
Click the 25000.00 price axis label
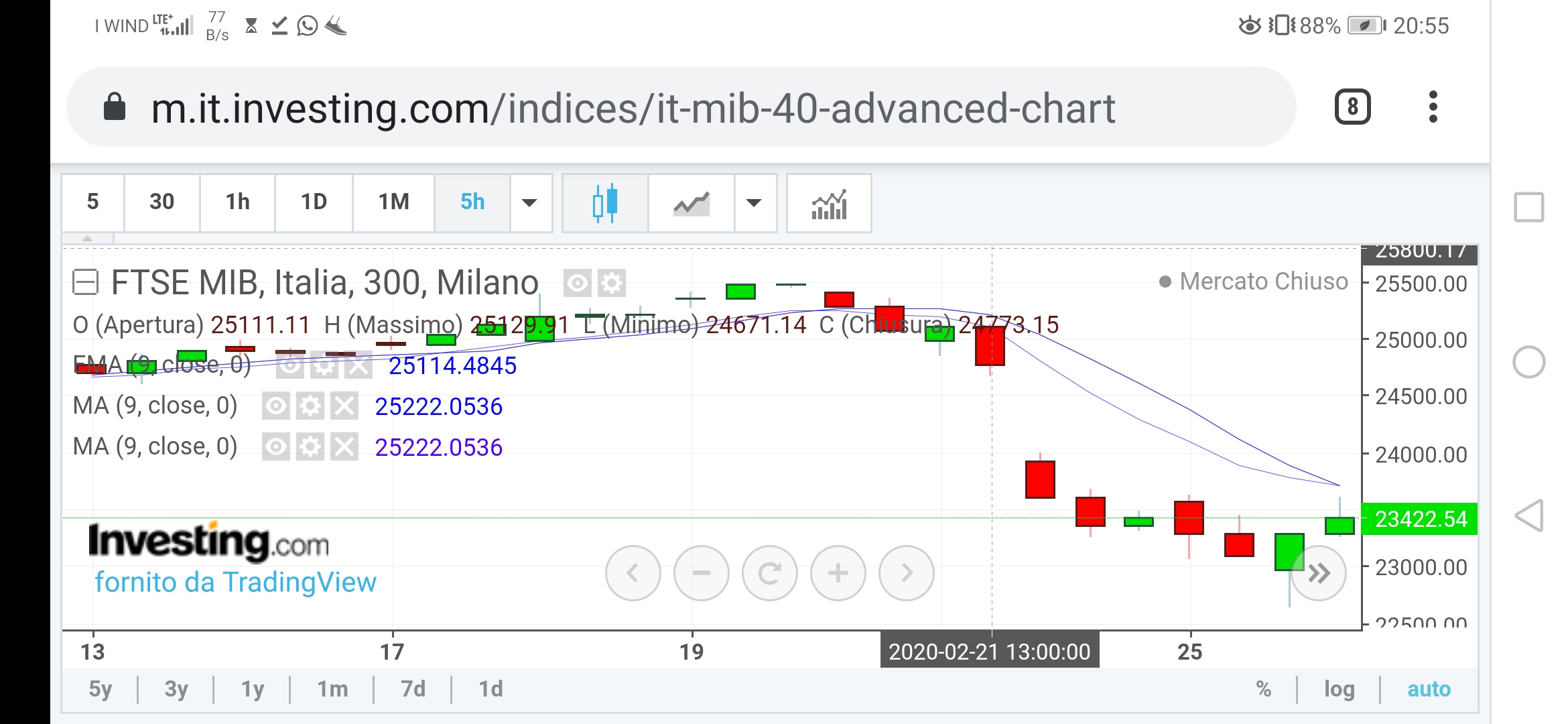[x=1421, y=340]
